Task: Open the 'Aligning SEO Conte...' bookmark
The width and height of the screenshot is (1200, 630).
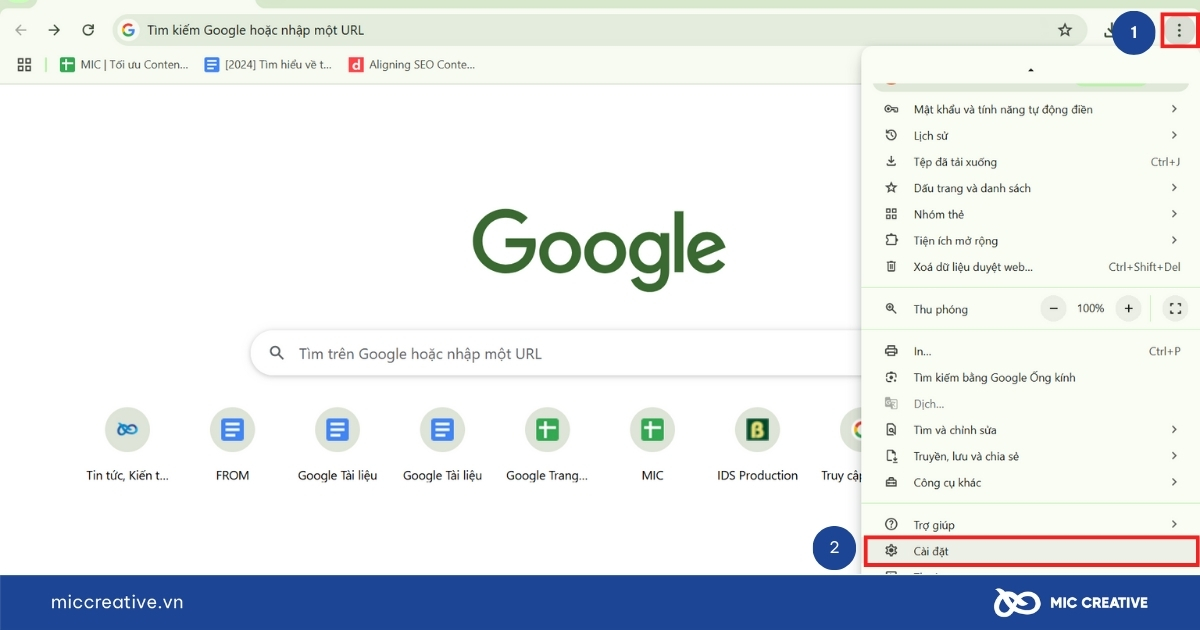Action: [x=412, y=64]
